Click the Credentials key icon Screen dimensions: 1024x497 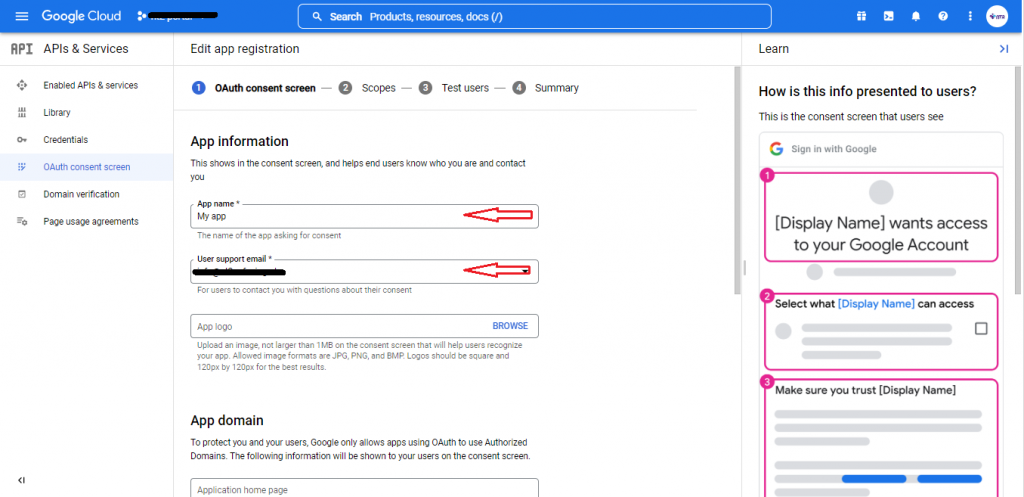[x=22, y=140]
